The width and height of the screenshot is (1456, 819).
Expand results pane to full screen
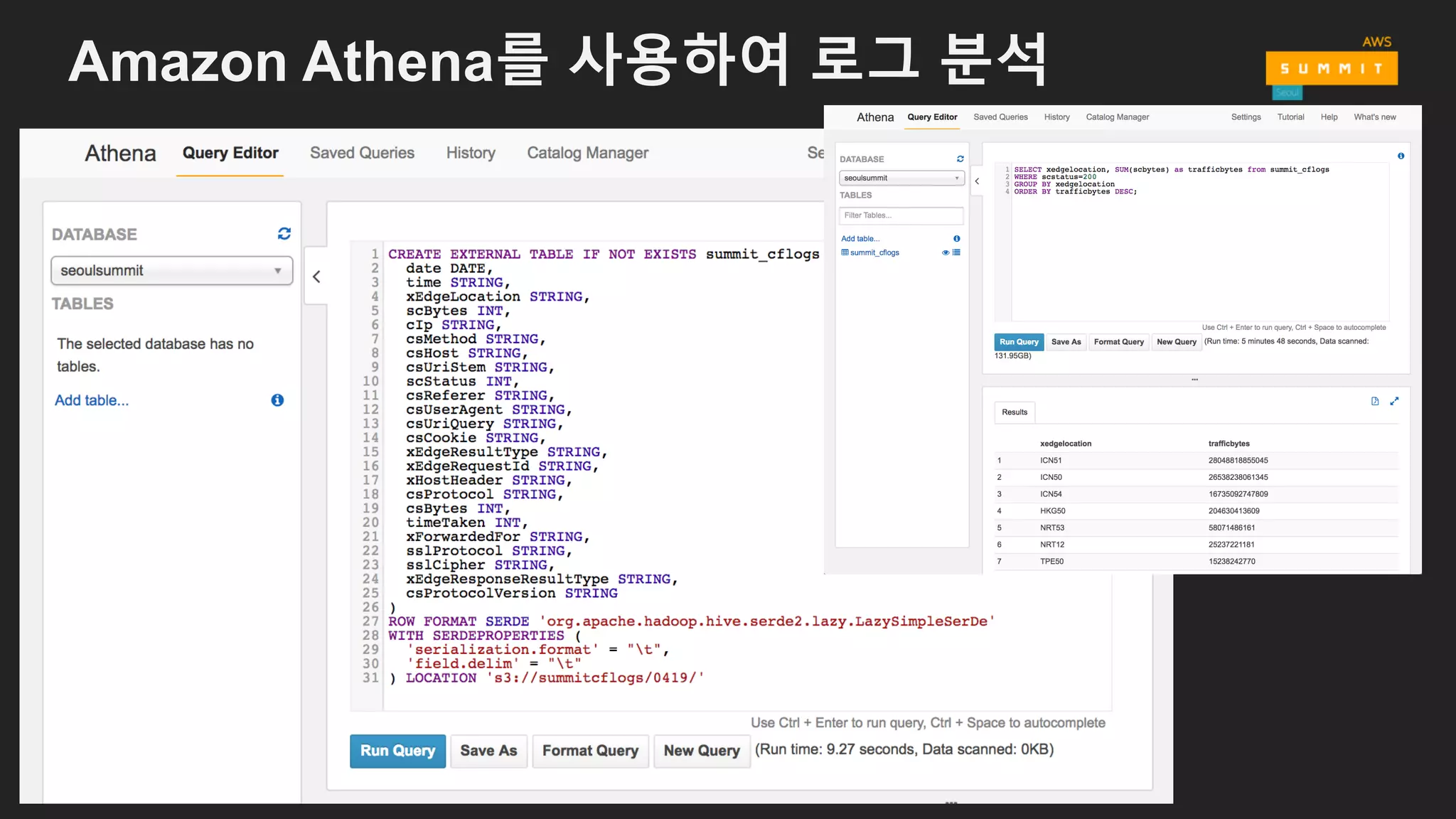pos(1394,401)
